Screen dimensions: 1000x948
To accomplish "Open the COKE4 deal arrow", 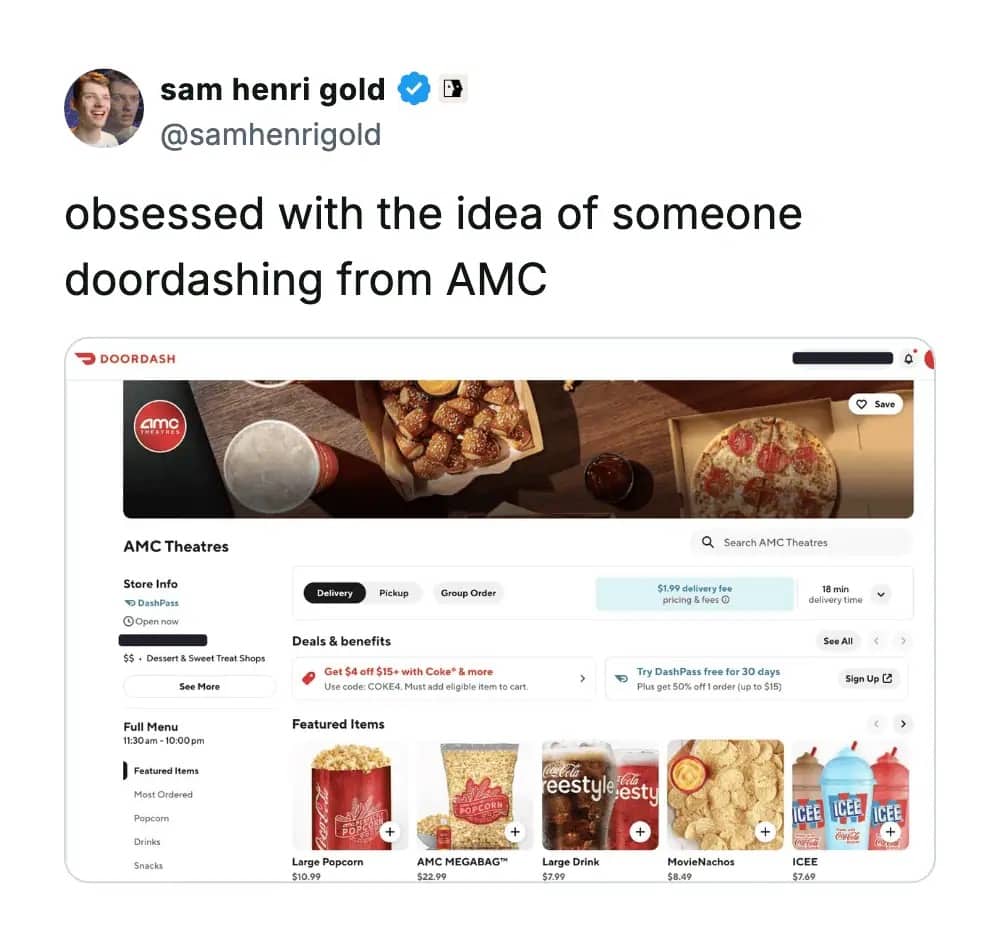I will [582, 679].
